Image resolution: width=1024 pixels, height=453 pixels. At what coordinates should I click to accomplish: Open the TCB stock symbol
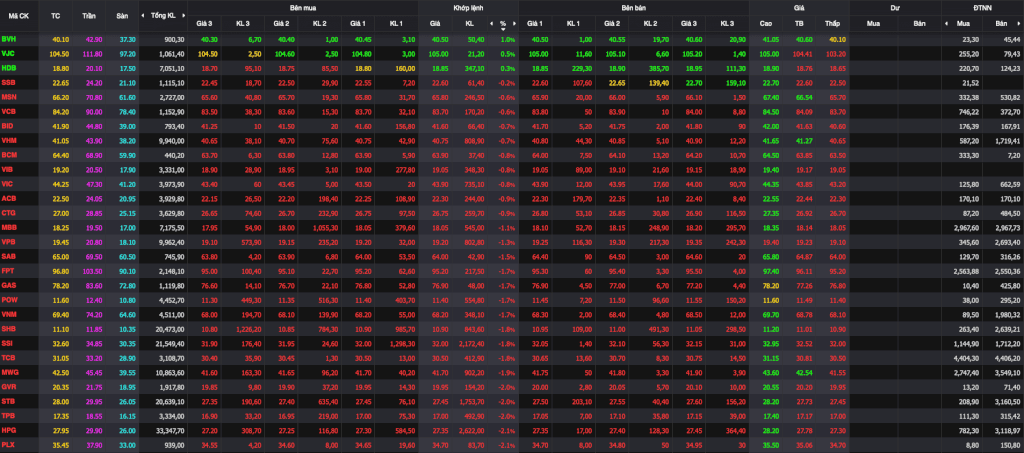[9, 356]
